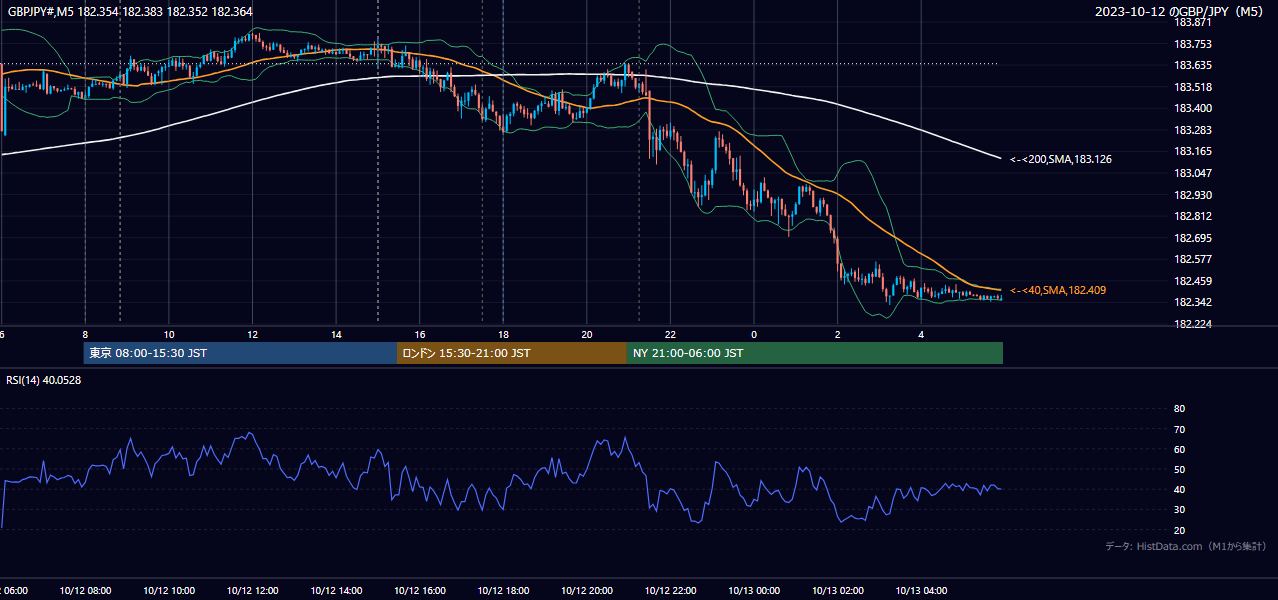Click hour tick 16 on price chart axis

pos(420,334)
